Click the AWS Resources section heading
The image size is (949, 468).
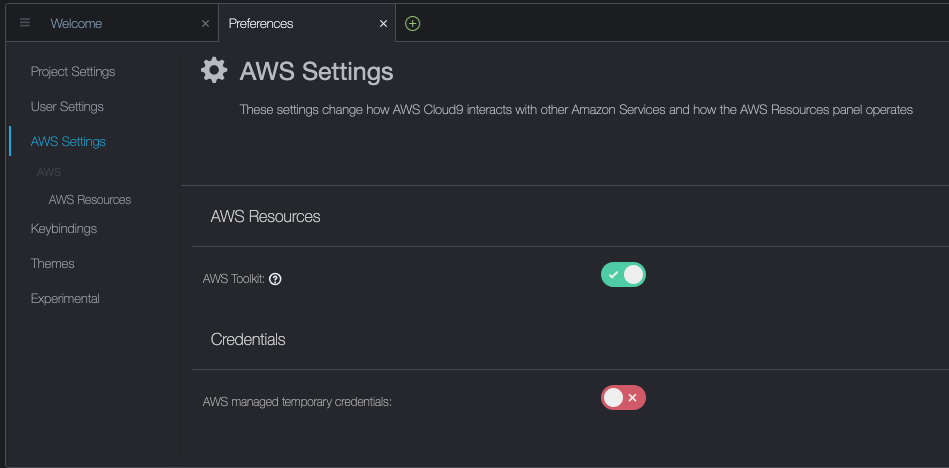pos(265,217)
